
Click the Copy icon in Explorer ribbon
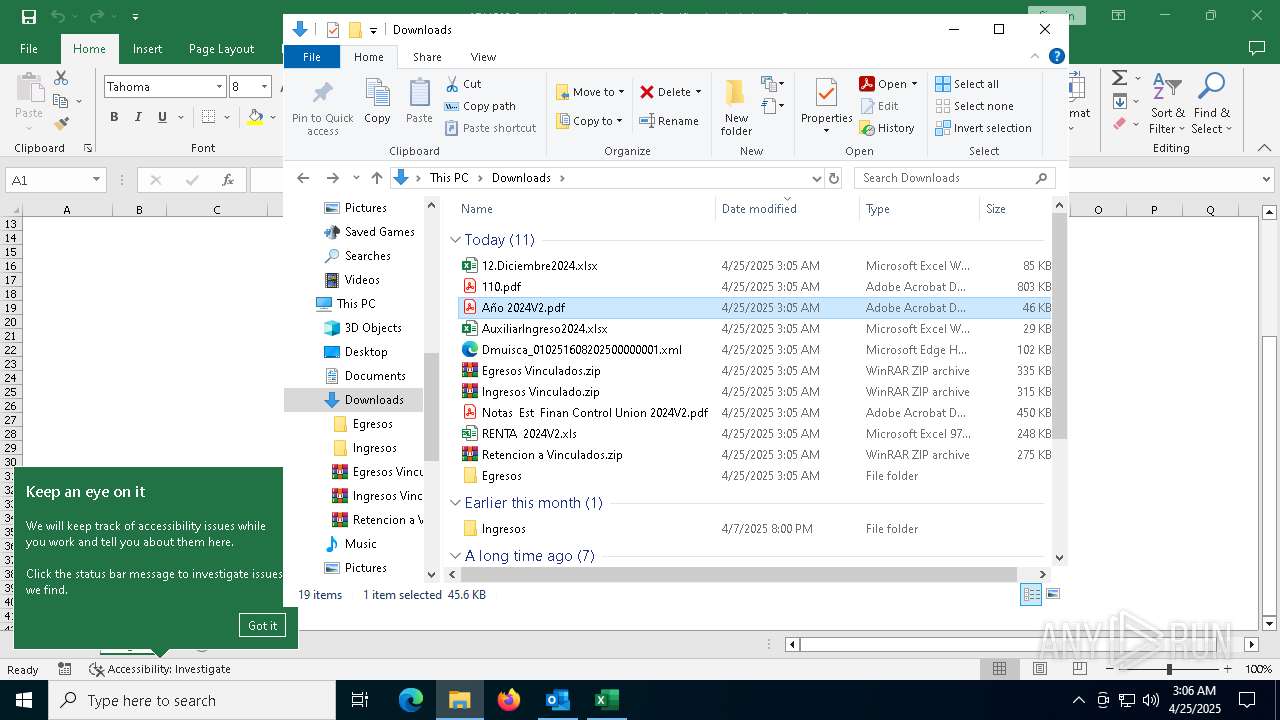[377, 101]
